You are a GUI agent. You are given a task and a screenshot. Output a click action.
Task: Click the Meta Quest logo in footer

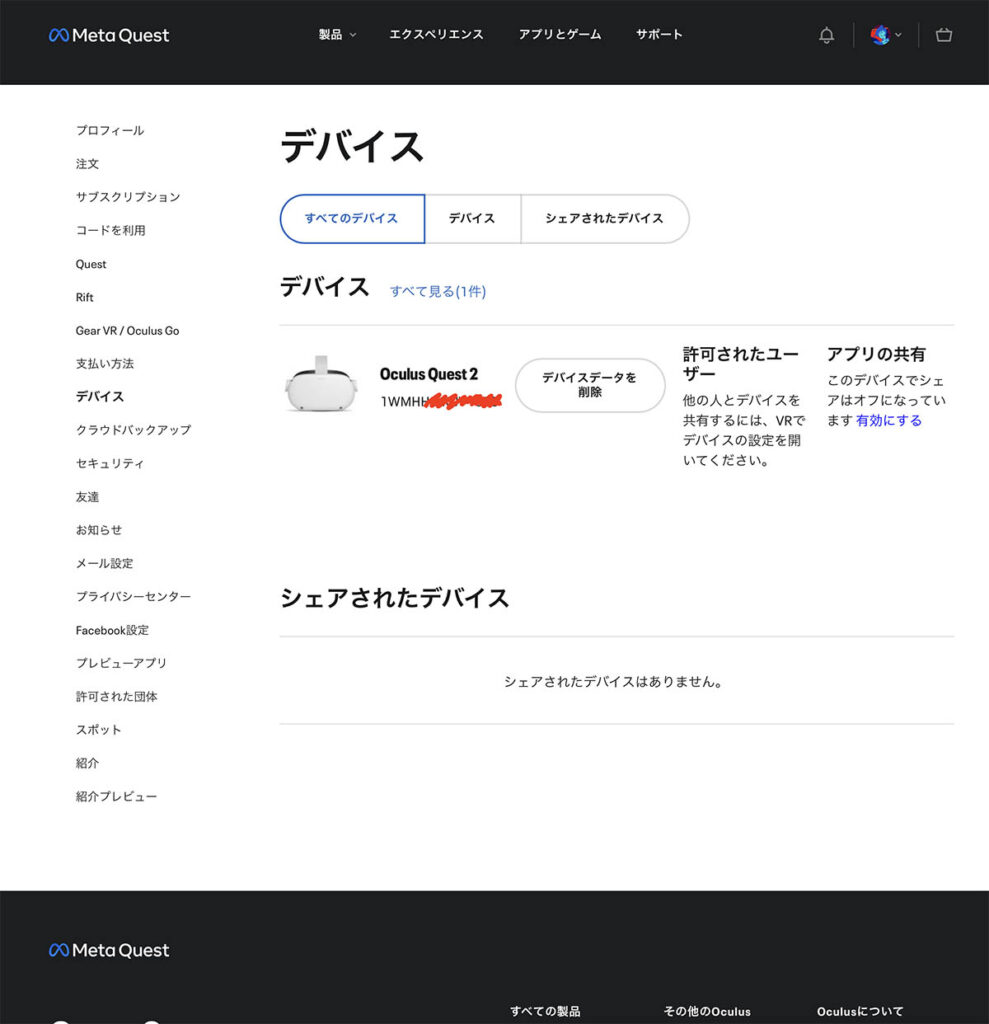click(x=109, y=950)
